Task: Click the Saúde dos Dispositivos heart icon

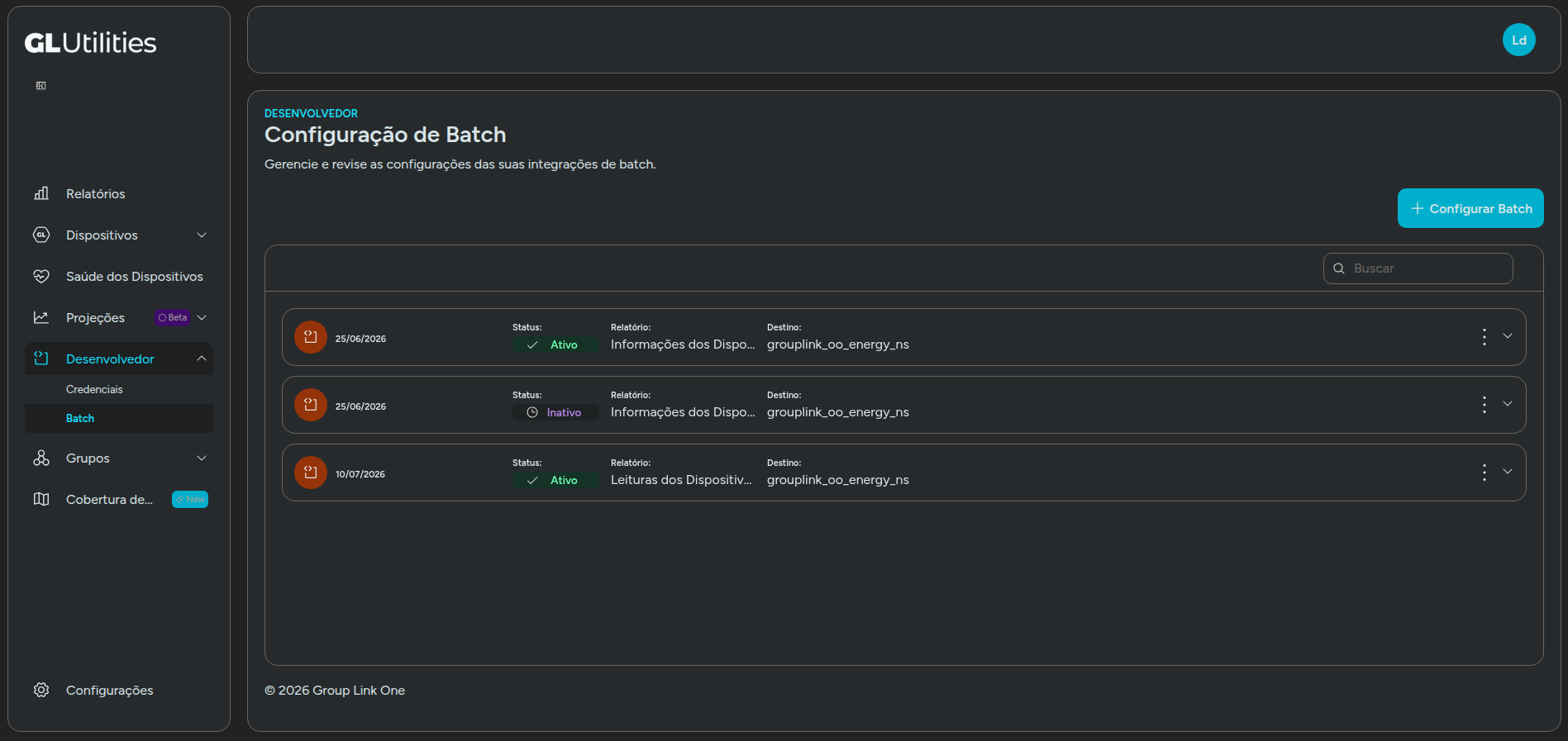Action: click(41, 276)
